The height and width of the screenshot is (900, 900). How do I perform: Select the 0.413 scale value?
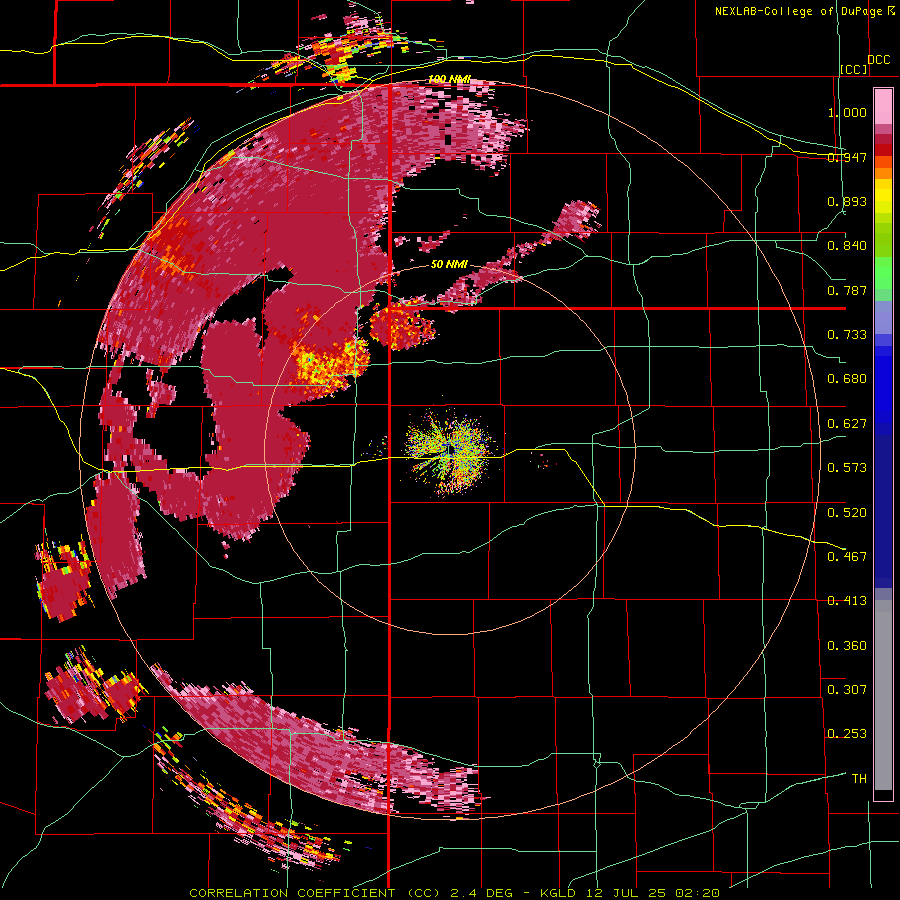point(847,601)
